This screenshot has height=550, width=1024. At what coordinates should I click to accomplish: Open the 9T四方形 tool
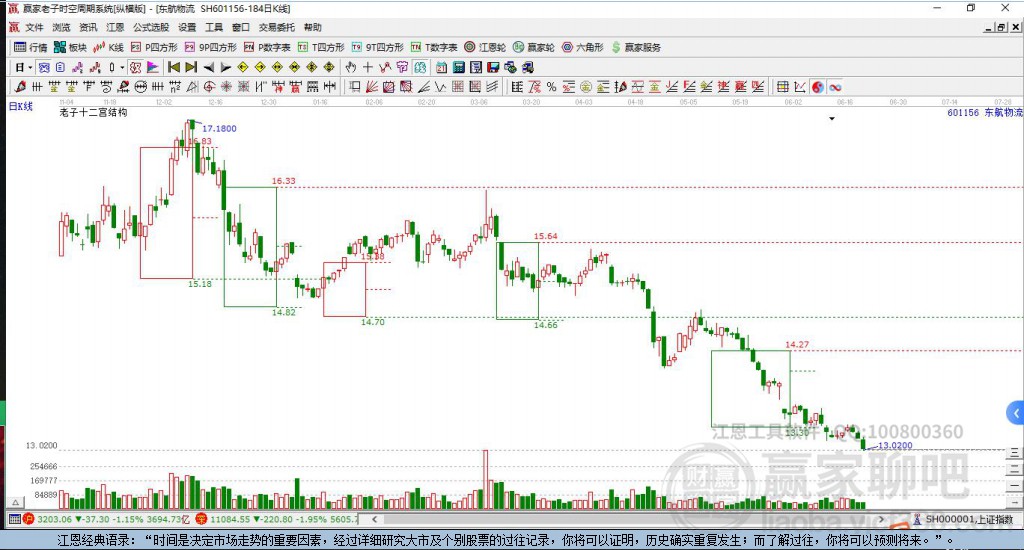click(x=377, y=47)
